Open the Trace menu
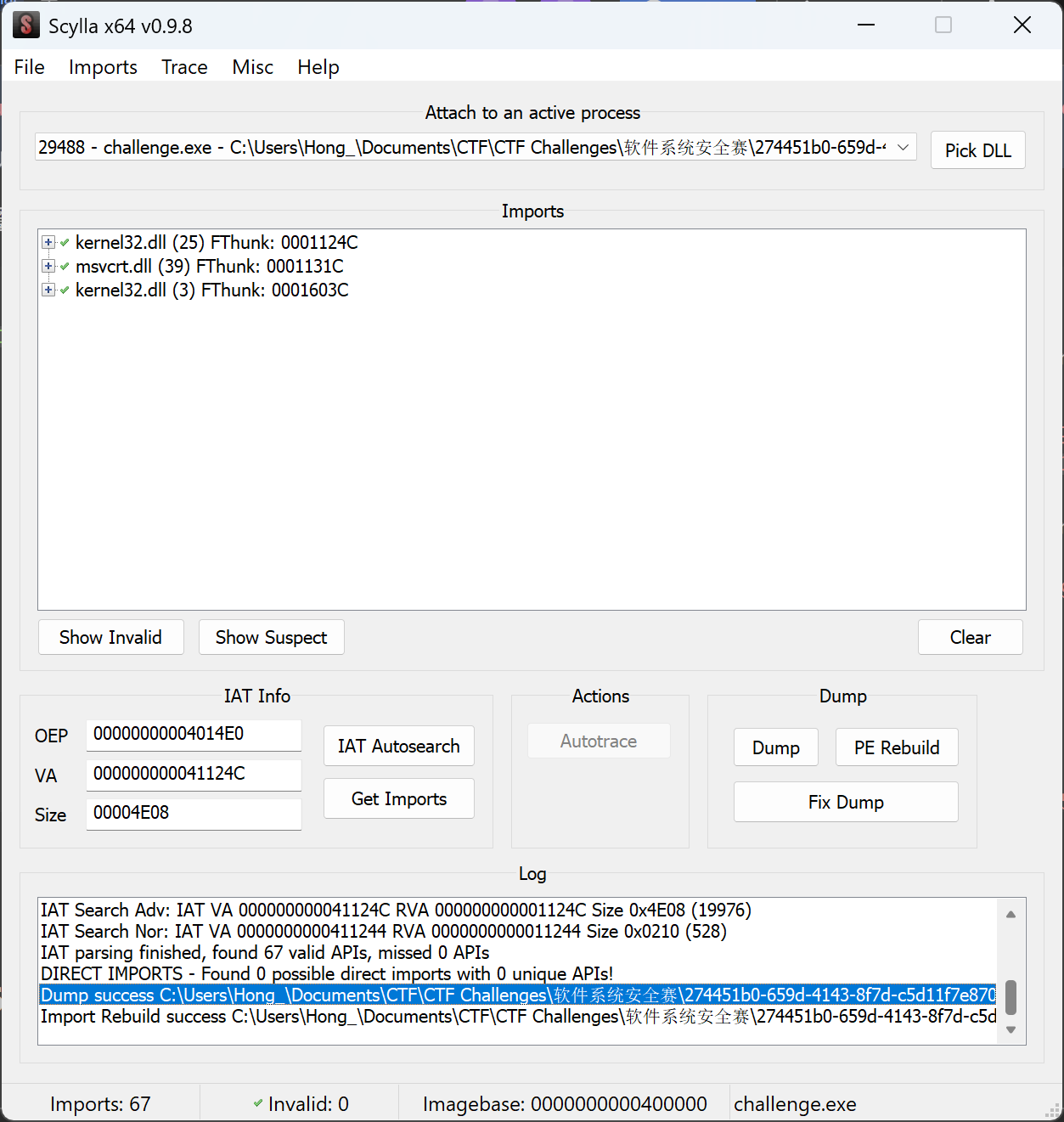 (x=184, y=67)
